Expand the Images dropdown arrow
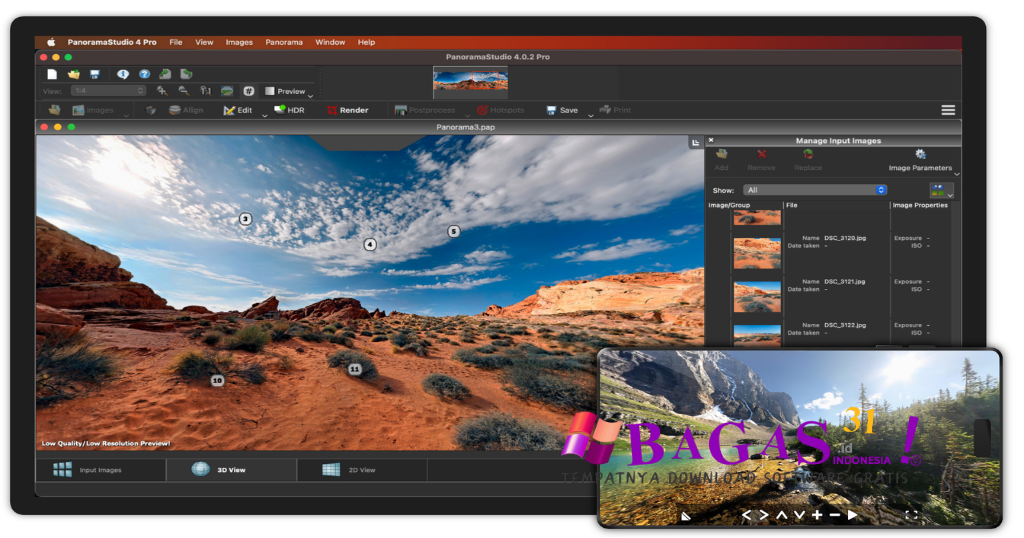 pyautogui.click(x=126, y=115)
